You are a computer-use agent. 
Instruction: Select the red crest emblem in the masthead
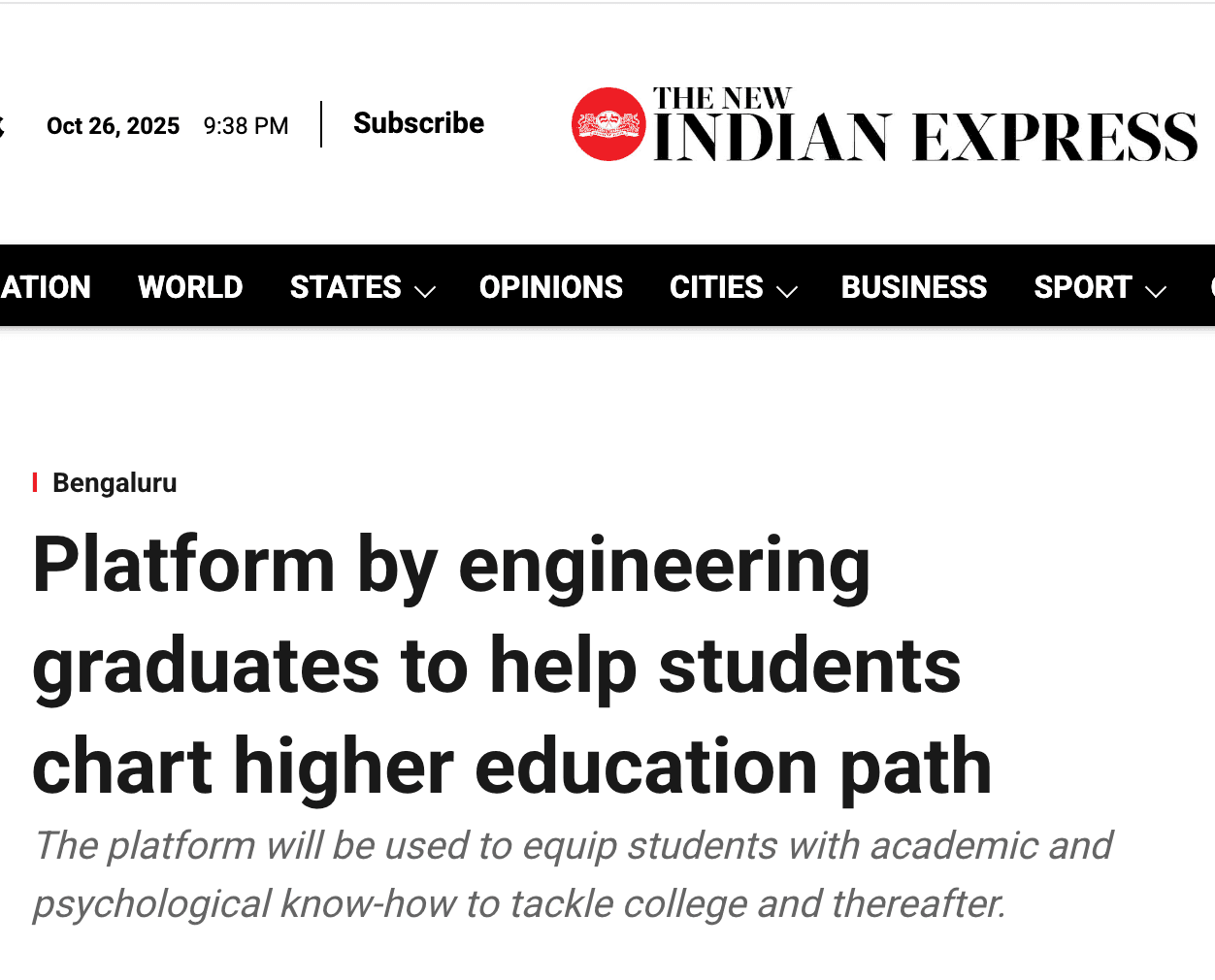pos(609,123)
